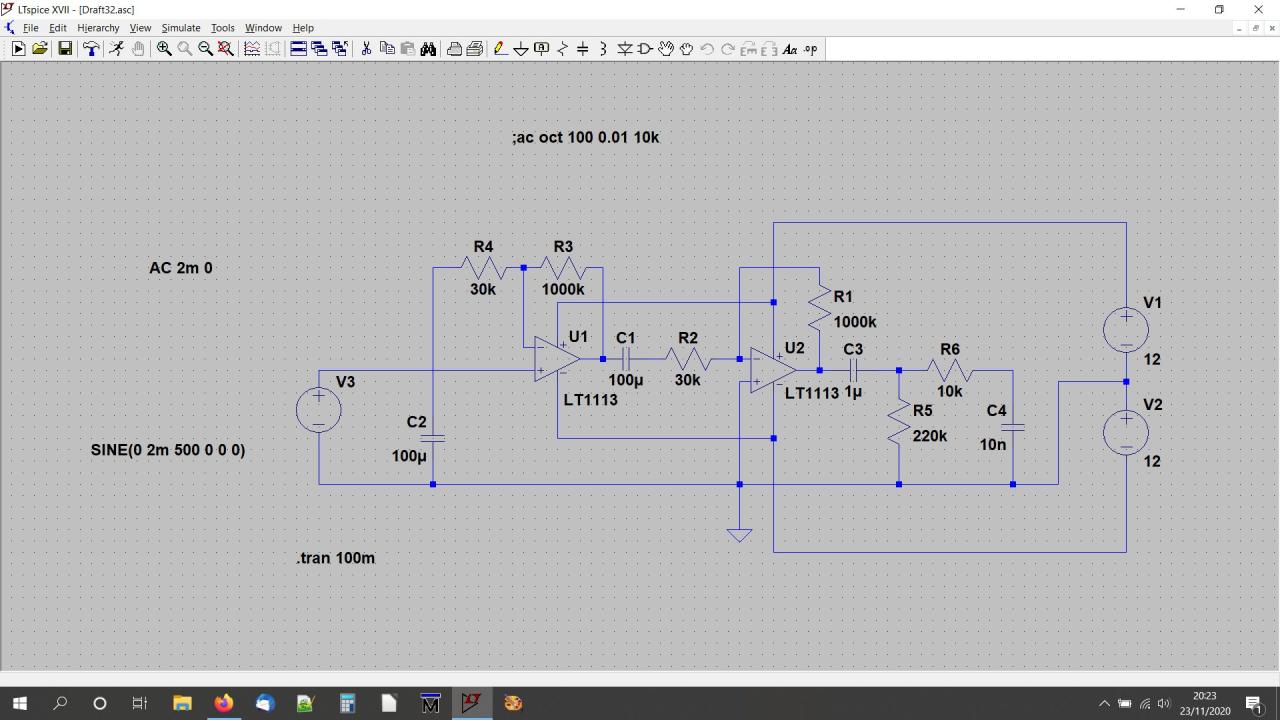Viewport: 1280px width, 720px height.
Task: Pick the Diode placement tool
Action: pos(625,49)
